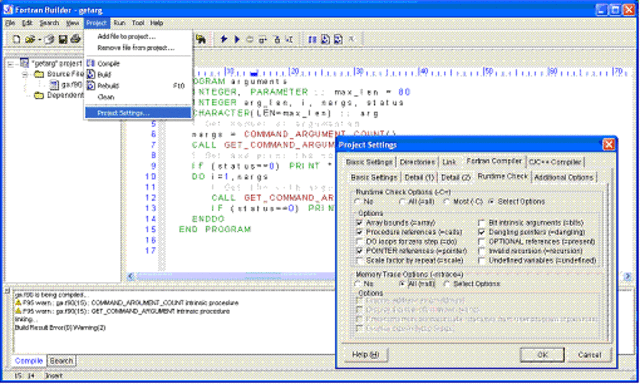
Task: Select Memory Trace 'No' radio button
Action: tap(358, 284)
